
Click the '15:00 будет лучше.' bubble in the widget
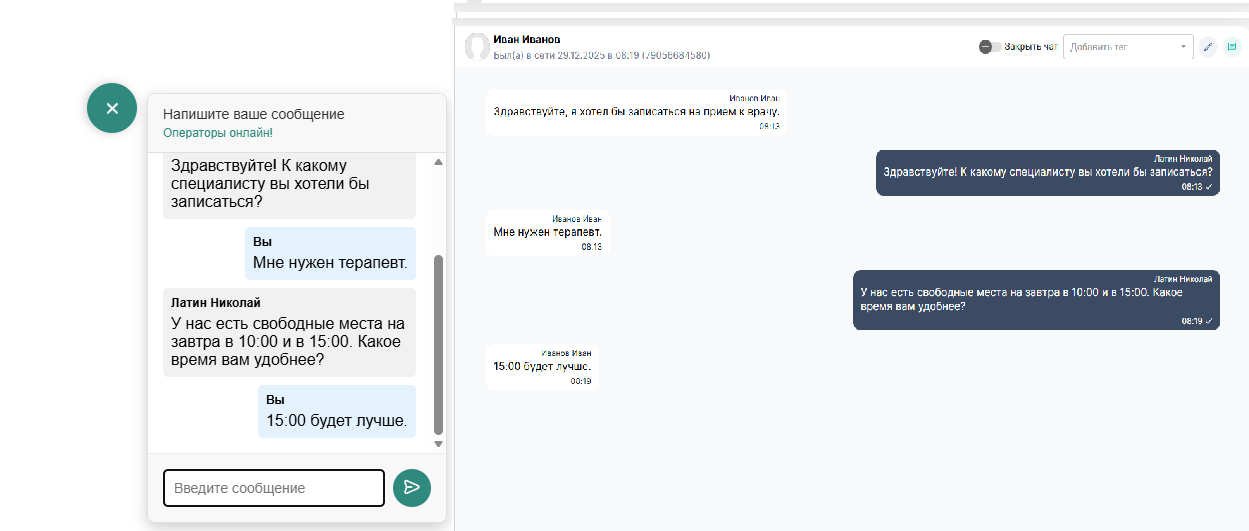pos(336,411)
